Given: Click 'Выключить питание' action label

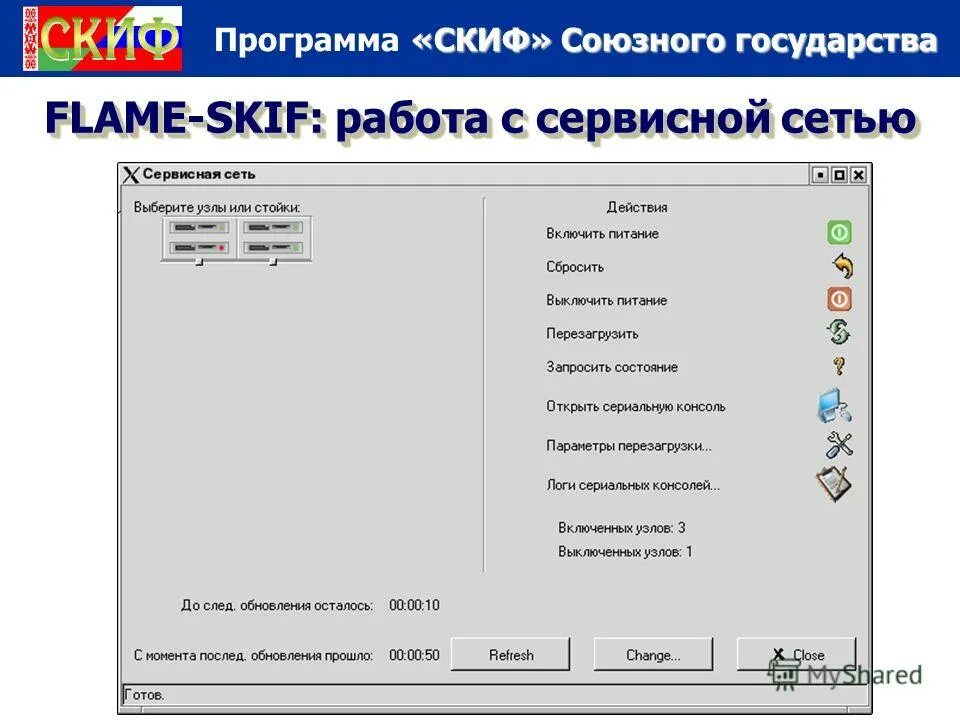Looking at the screenshot, I should point(607,300).
